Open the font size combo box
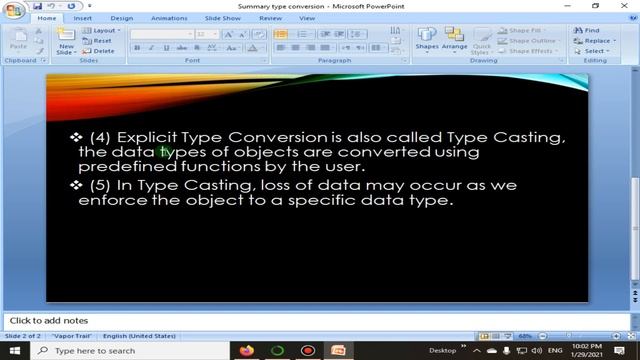 pyautogui.click(x=207, y=34)
